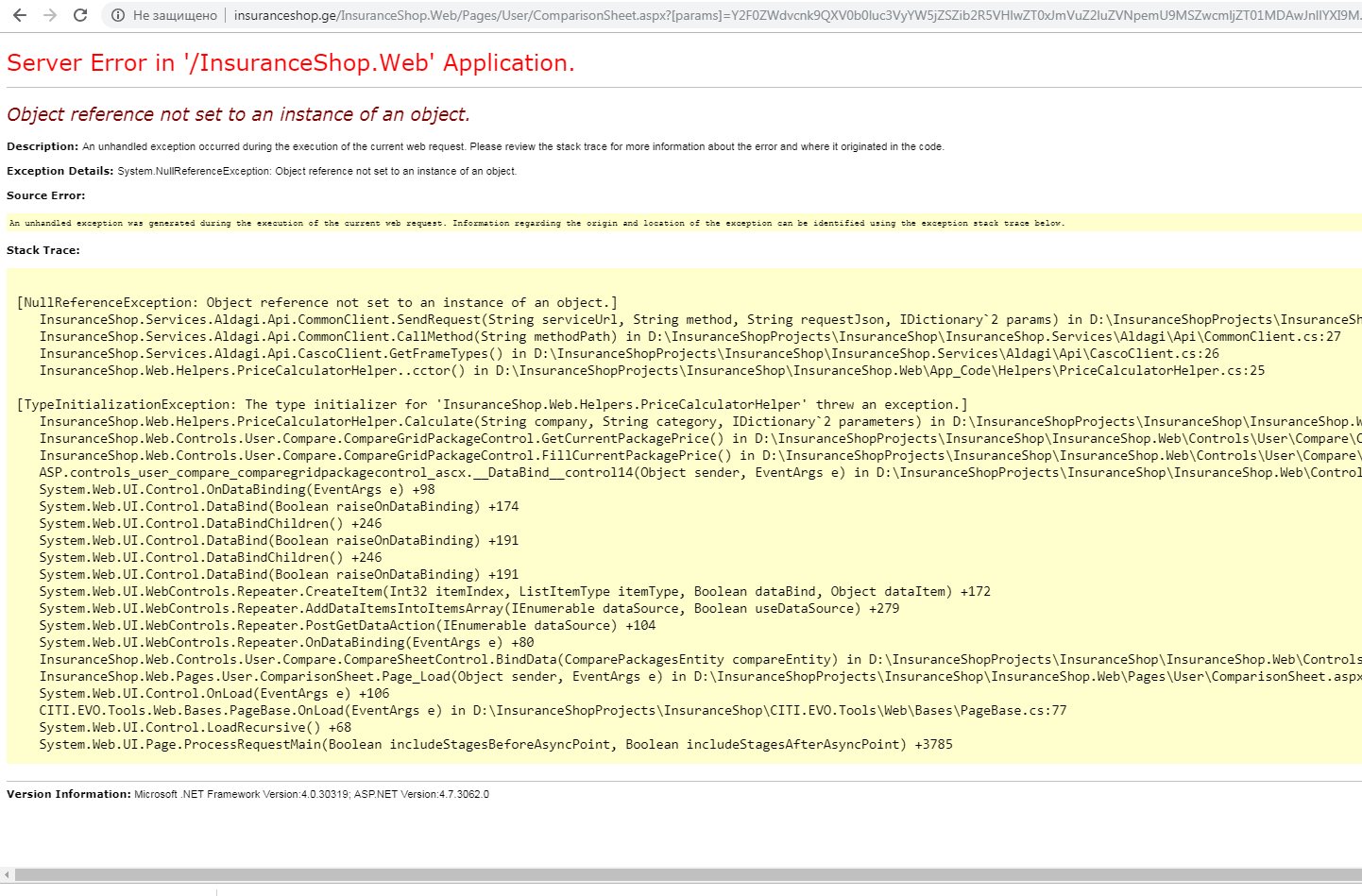Click the 'Repeater.CreateItem' +172 line
1362x896 pixels.
515,592
